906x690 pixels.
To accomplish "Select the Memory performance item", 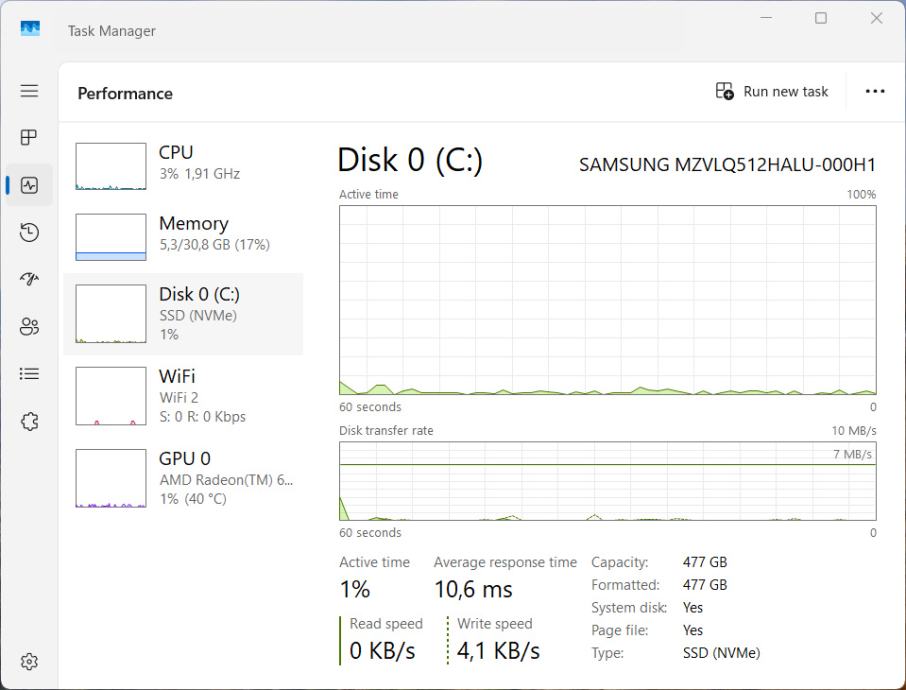I will coord(183,234).
